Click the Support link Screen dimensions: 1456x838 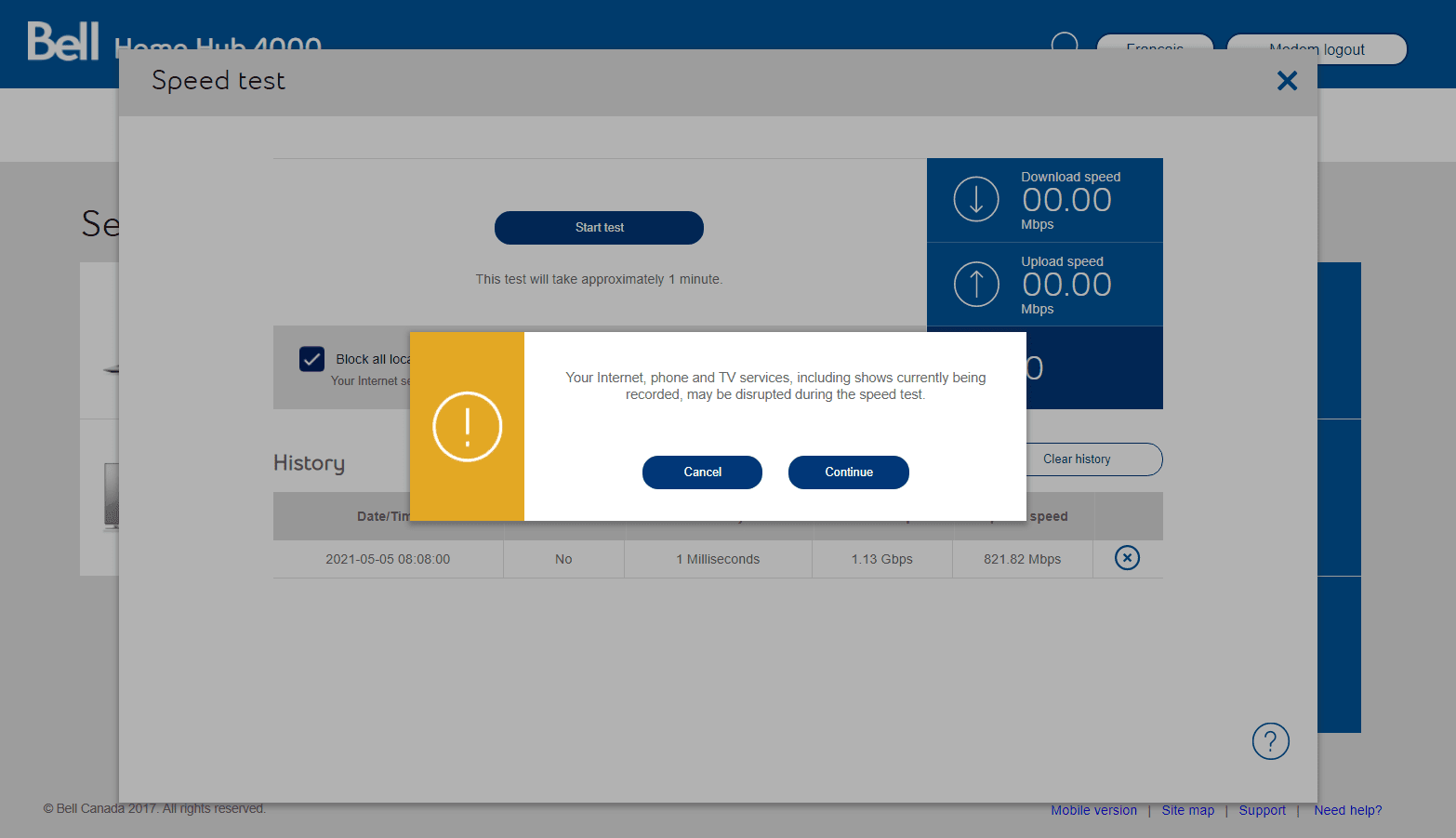(x=1262, y=810)
